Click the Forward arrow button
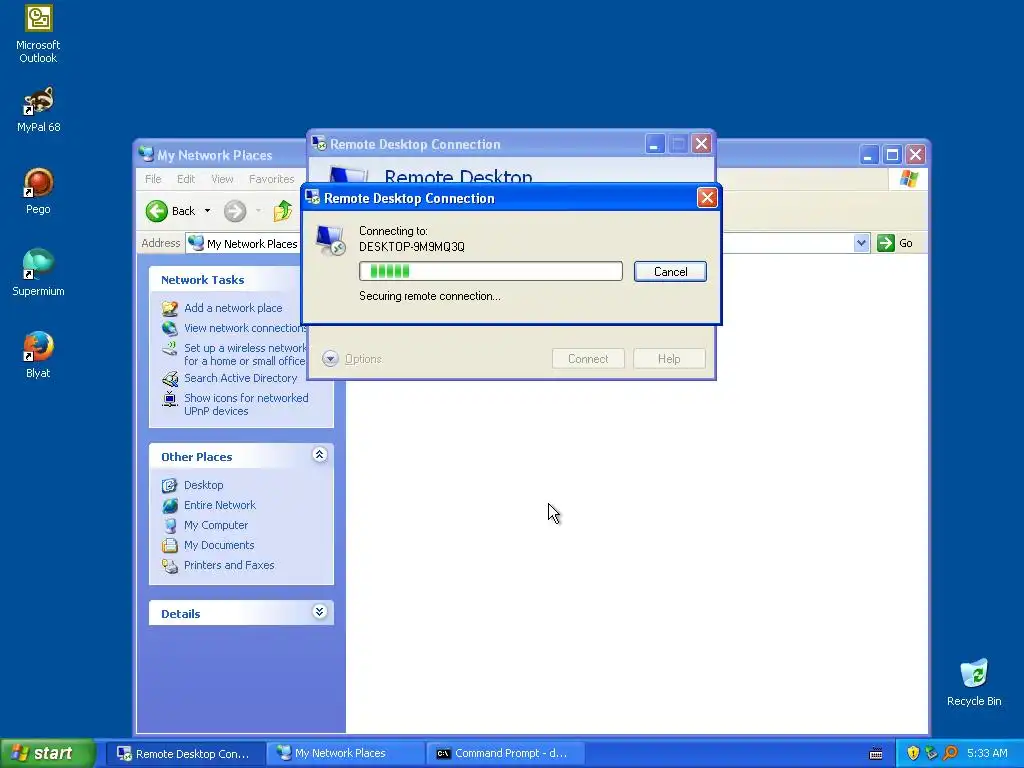Image resolution: width=1024 pixels, height=768 pixels. click(x=235, y=211)
